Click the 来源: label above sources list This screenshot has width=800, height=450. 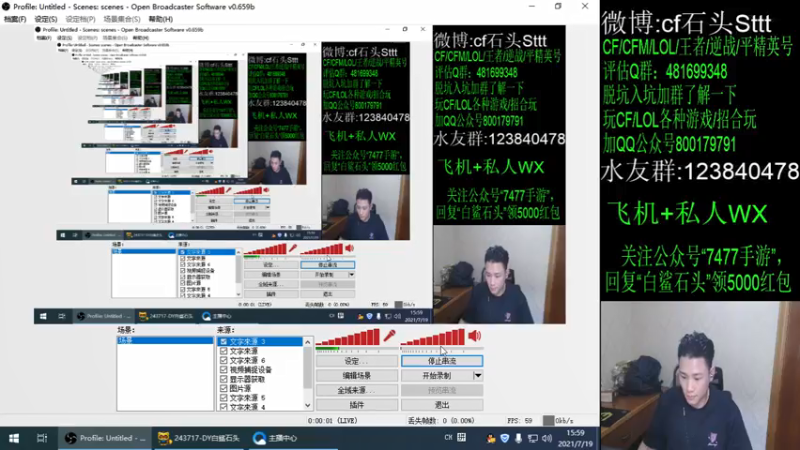(226, 330)
